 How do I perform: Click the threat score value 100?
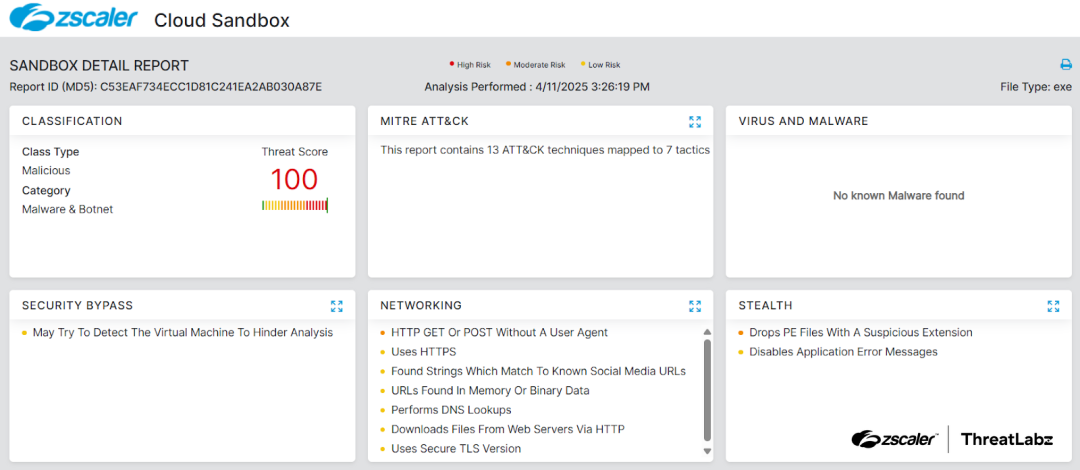point(294,180)
